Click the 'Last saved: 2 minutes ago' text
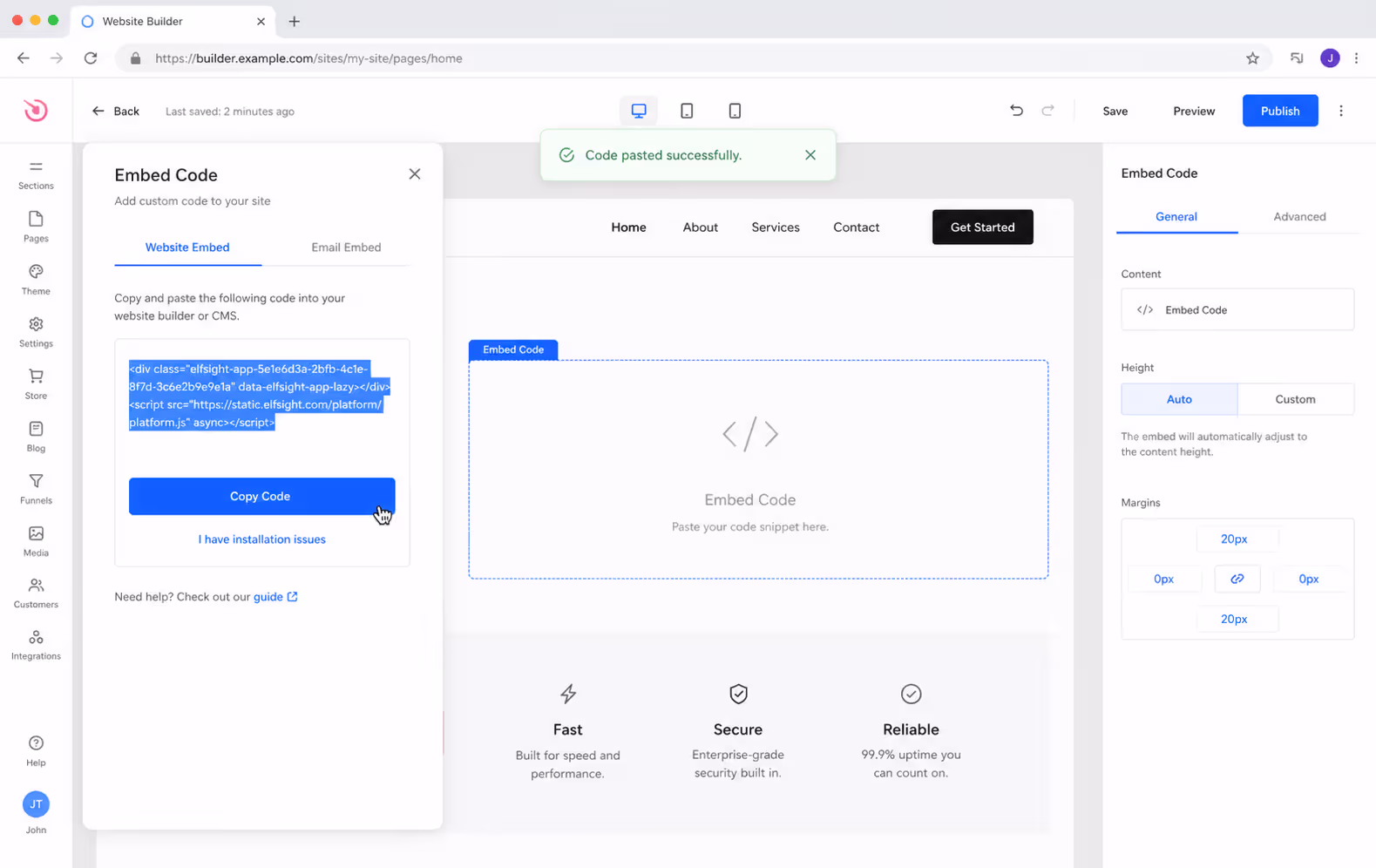Image resolution: width=1376 pixels, height=868 pixels. point(230,112)
